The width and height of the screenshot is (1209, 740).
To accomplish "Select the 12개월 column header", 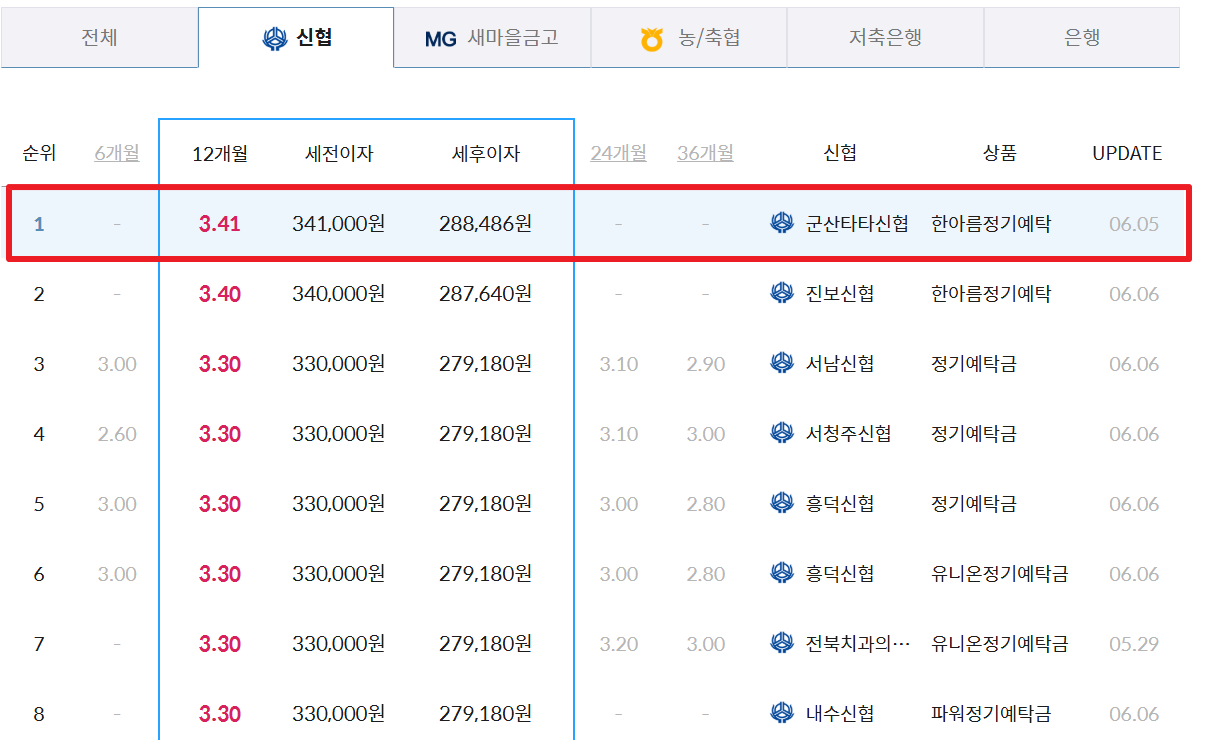I will click(x=219, y=153).
